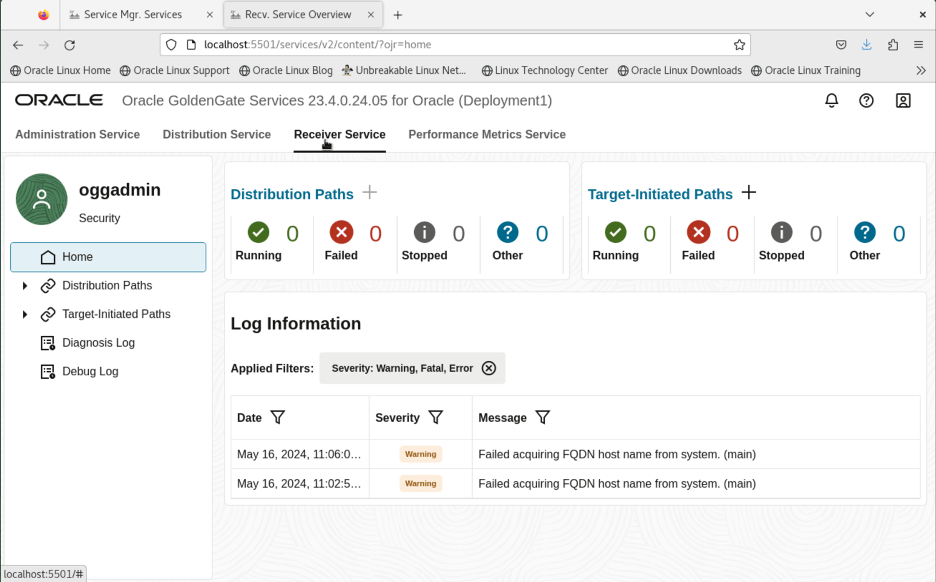Open Unbreakable Linux Network bookmark
The image size is (936, 582).
click(x=404, y=70)
